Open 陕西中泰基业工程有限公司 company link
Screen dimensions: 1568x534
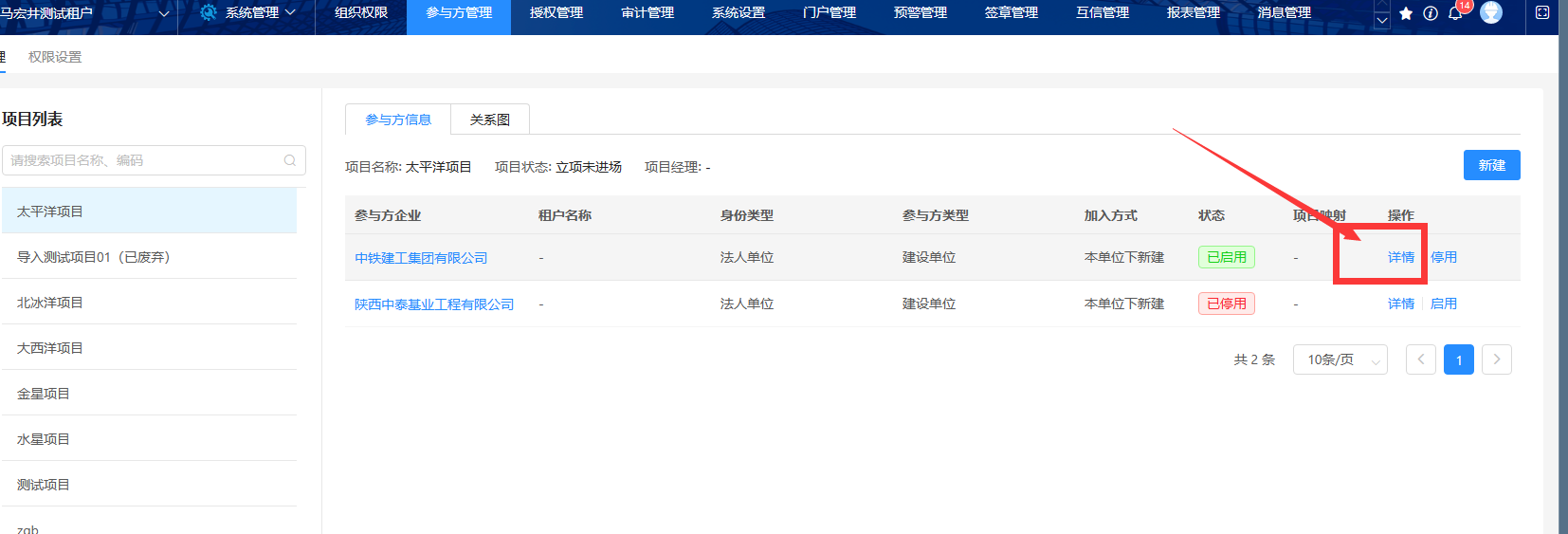tap(434, 304)
